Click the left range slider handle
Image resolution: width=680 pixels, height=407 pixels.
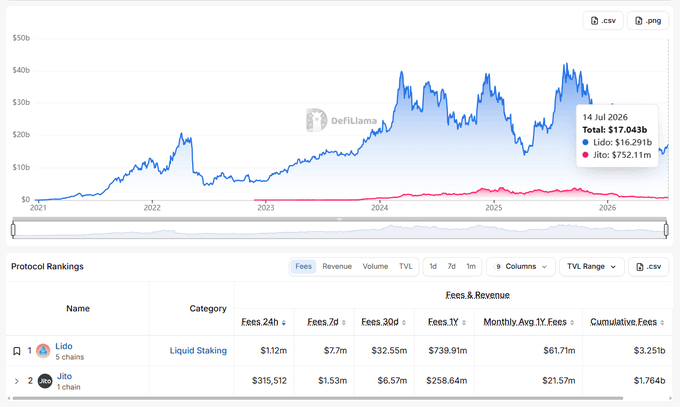(13, 230)
